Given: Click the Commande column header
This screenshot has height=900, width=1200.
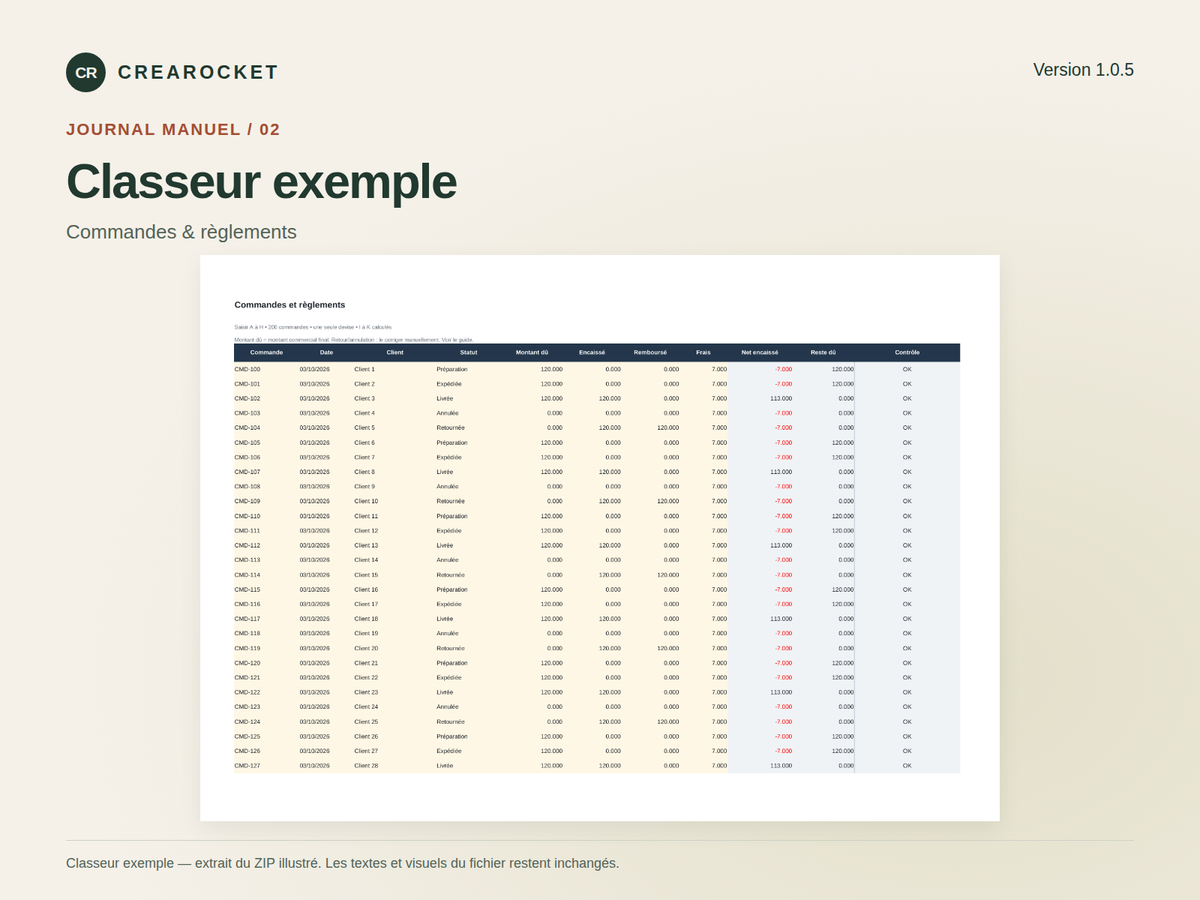Looking at the screenshot, I should (x=267, y=352).
